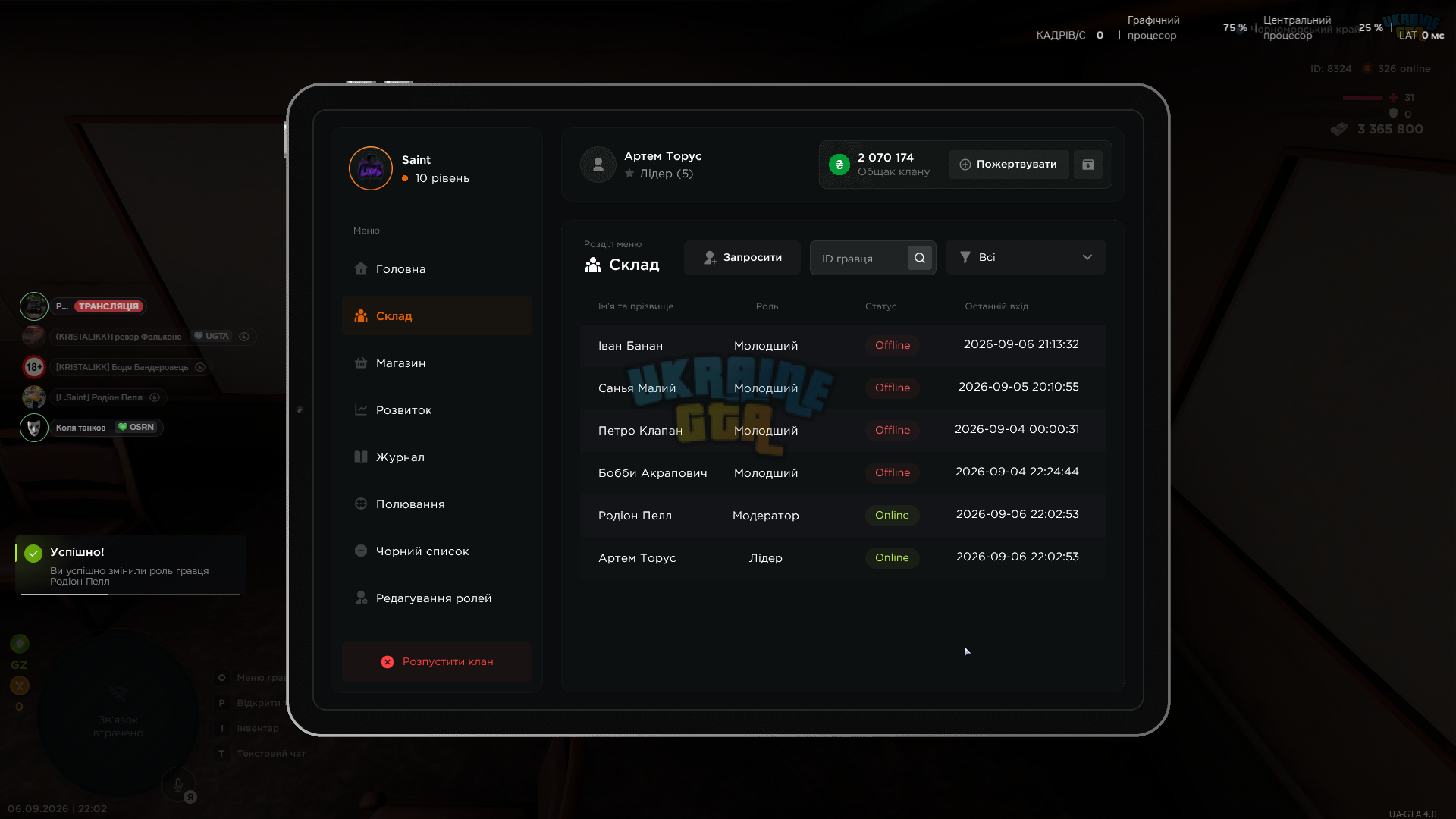Toggle the eye icon for Бодя Бандеровець stream
1456x819 pixels.
pyautogui.click(x=200, y=367)
